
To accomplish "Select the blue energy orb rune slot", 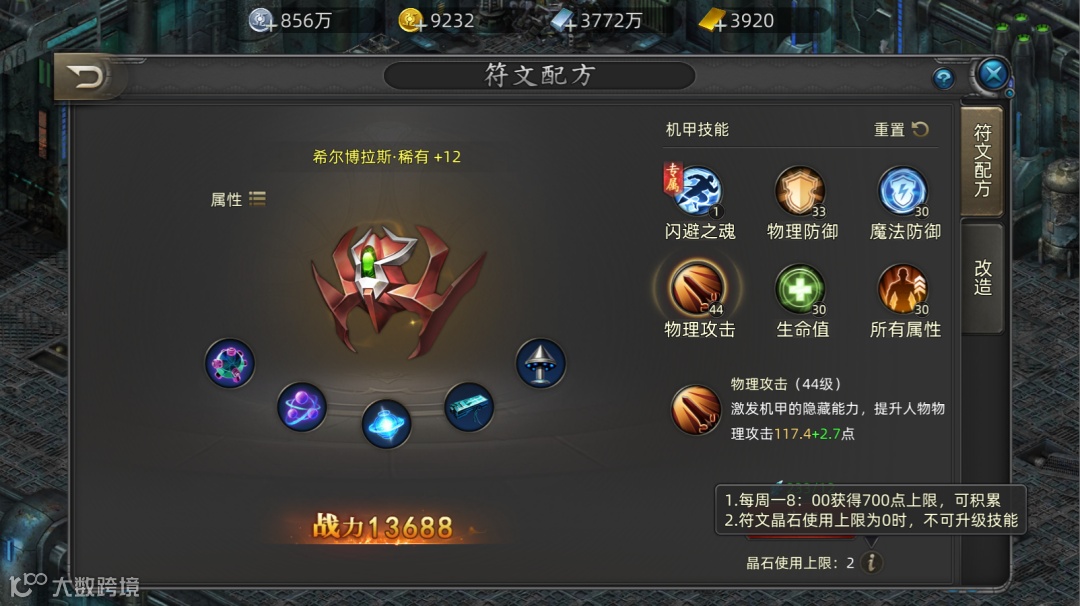I will tap(386, 424).
